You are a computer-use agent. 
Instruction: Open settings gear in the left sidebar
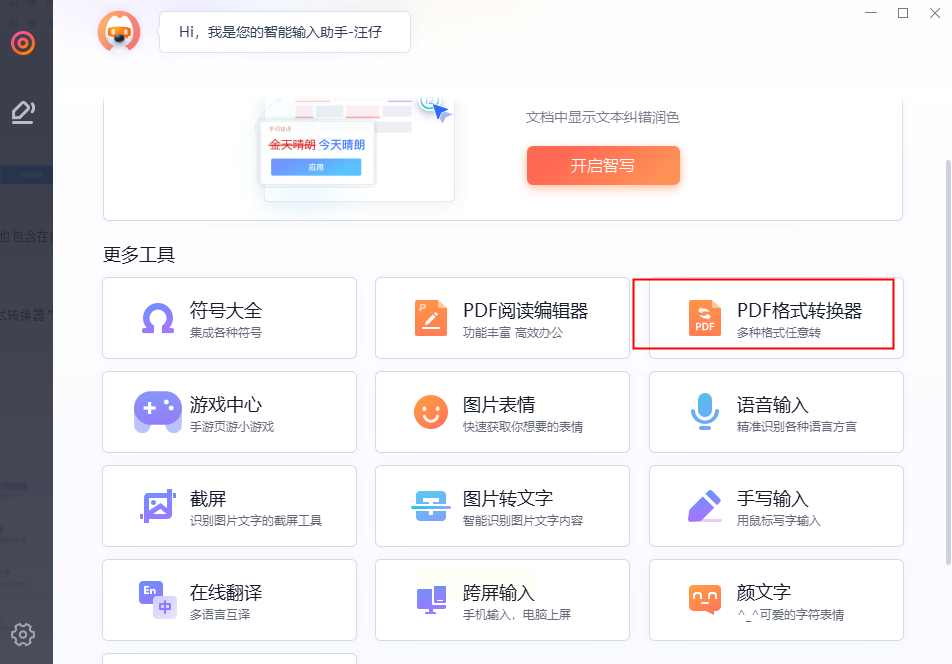[x=23, y=634]
